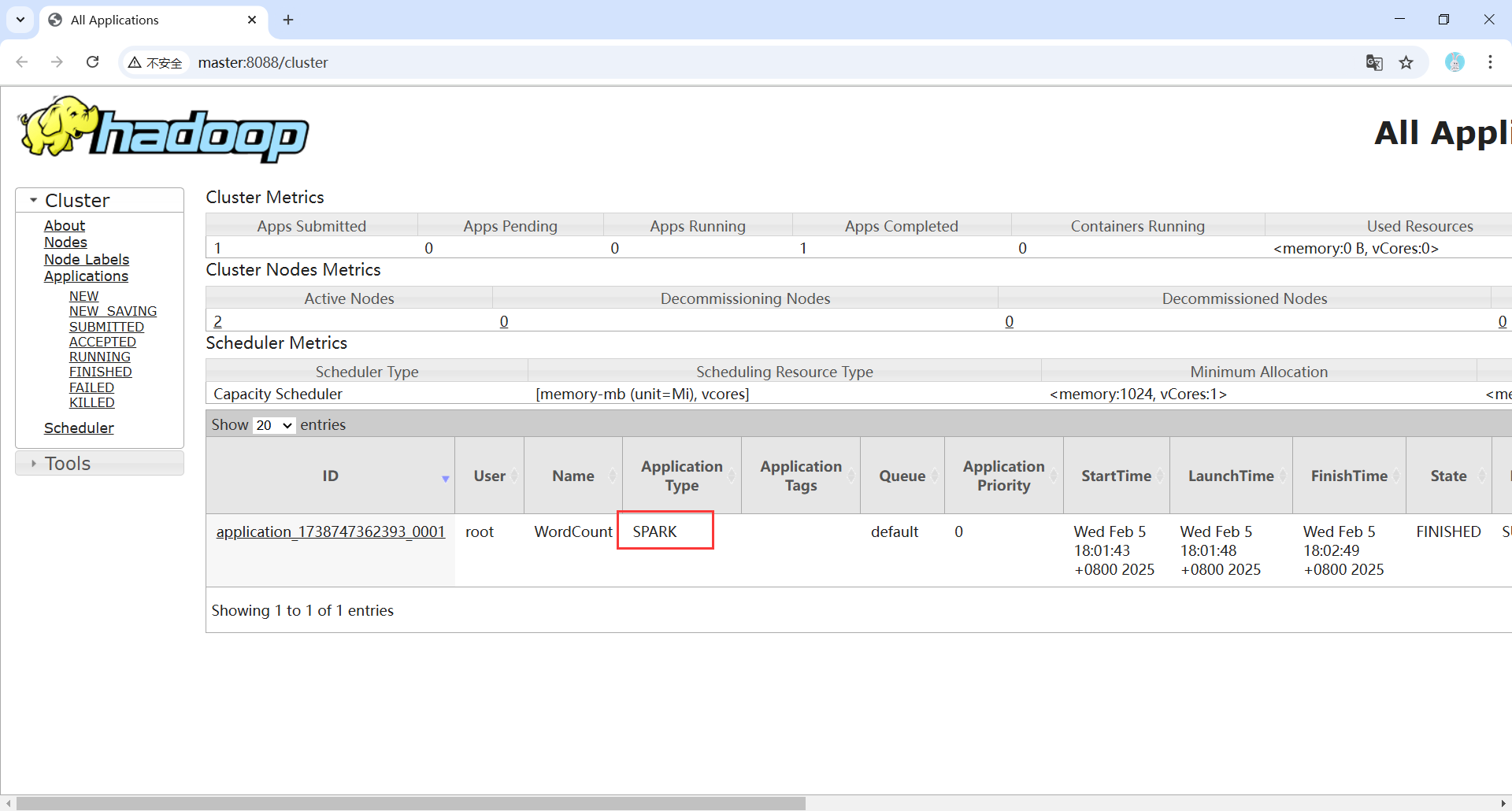Sort table by User column
The width and height of the screenshot is (1512, 811).
(490, 476)
